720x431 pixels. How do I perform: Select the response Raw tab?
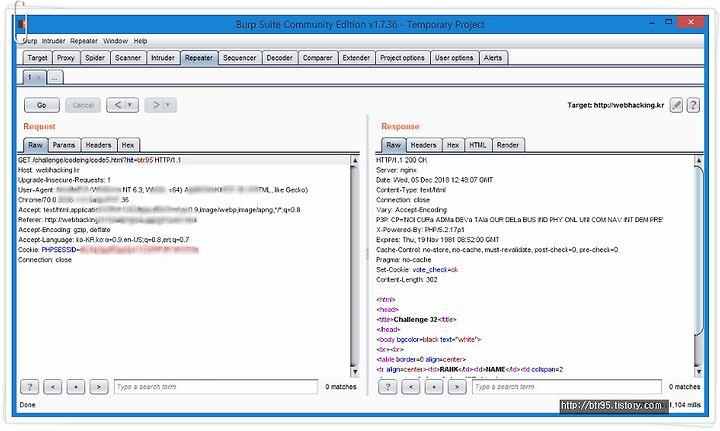(394, 145)
